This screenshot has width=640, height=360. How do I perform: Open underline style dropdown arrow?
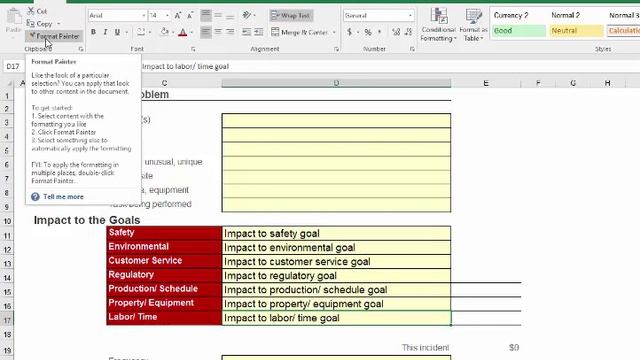(127, 32)
